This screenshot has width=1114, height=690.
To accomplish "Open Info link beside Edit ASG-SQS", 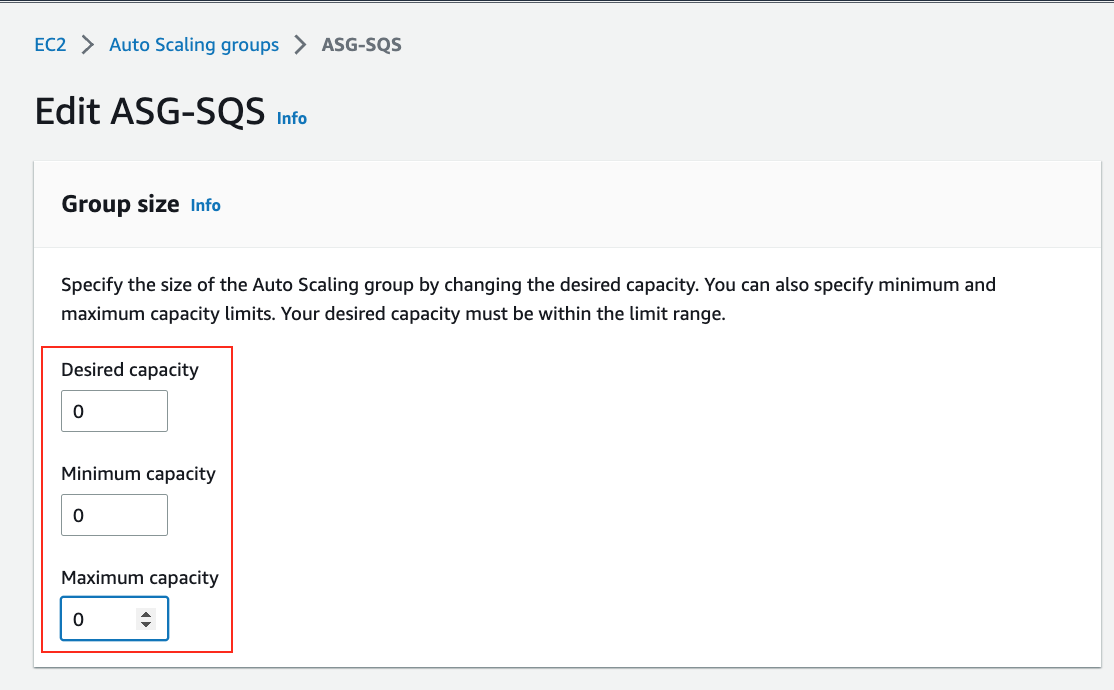I will point(291,118).
